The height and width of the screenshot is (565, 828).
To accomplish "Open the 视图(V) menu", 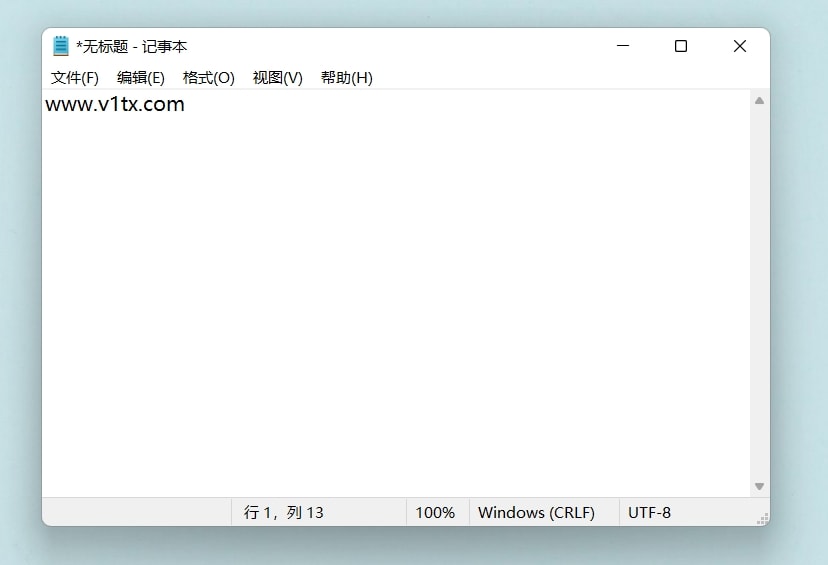I will pyautogui.click(x=278, y=78).
